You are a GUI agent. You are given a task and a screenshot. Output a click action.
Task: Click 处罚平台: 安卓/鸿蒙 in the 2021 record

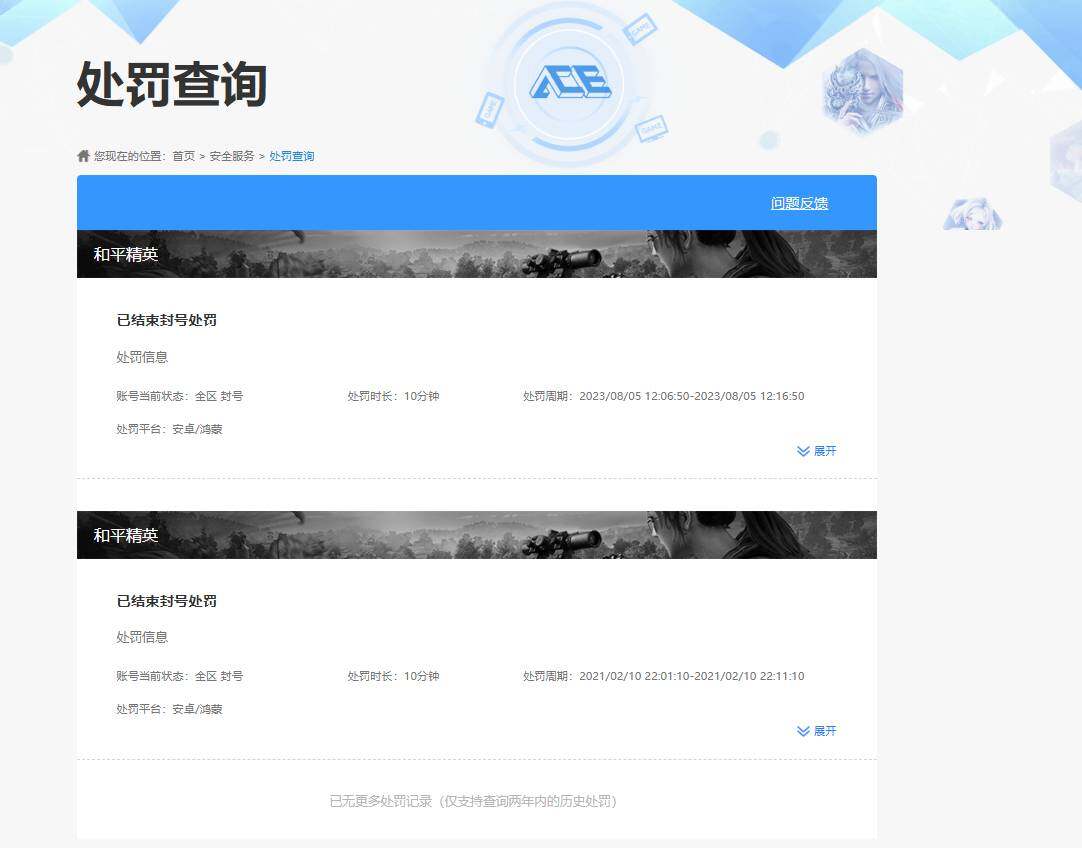[169, 709]
